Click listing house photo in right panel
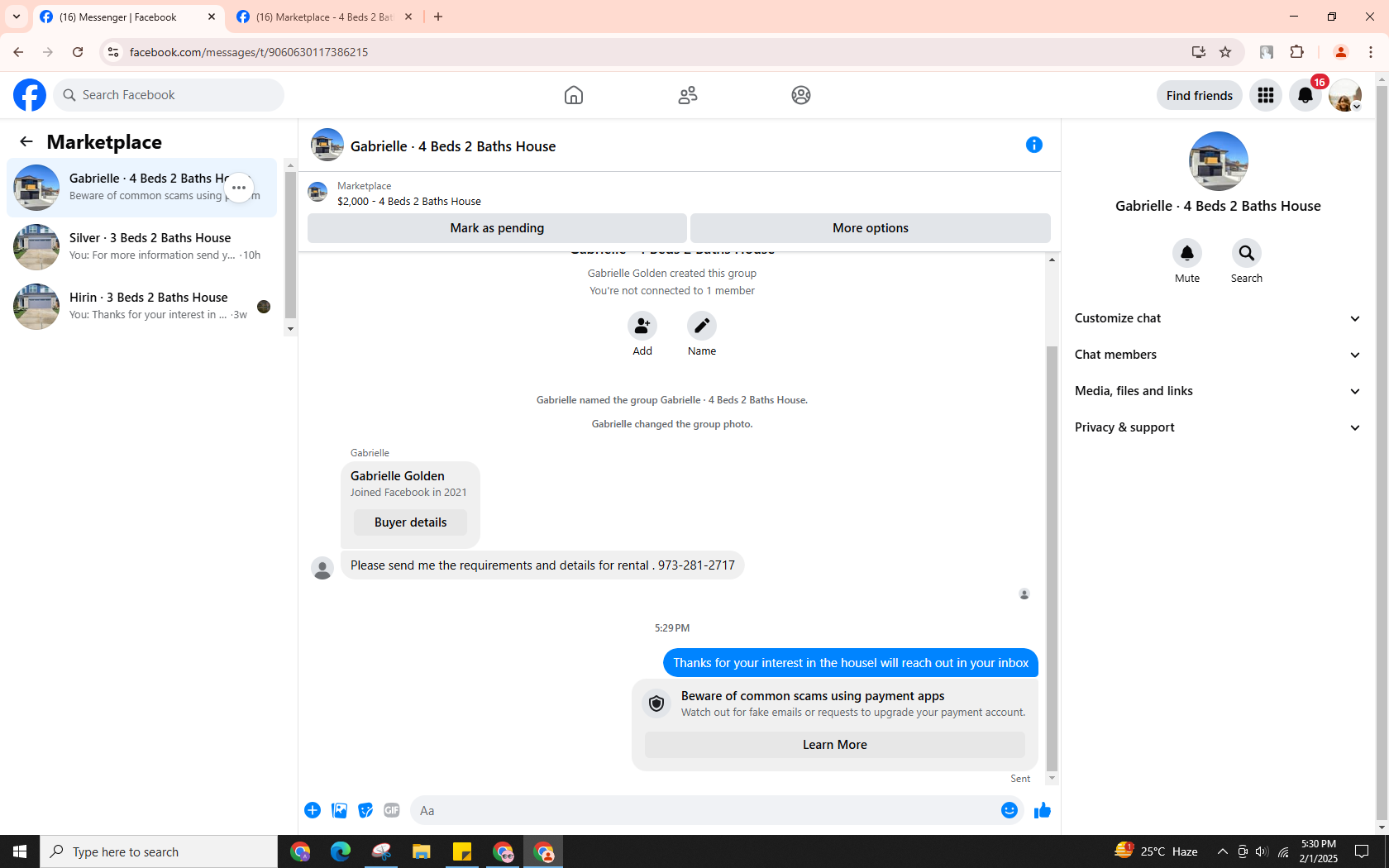Image resolution: width=1389 pixels, height=868 pixels. pos(1218,161)
